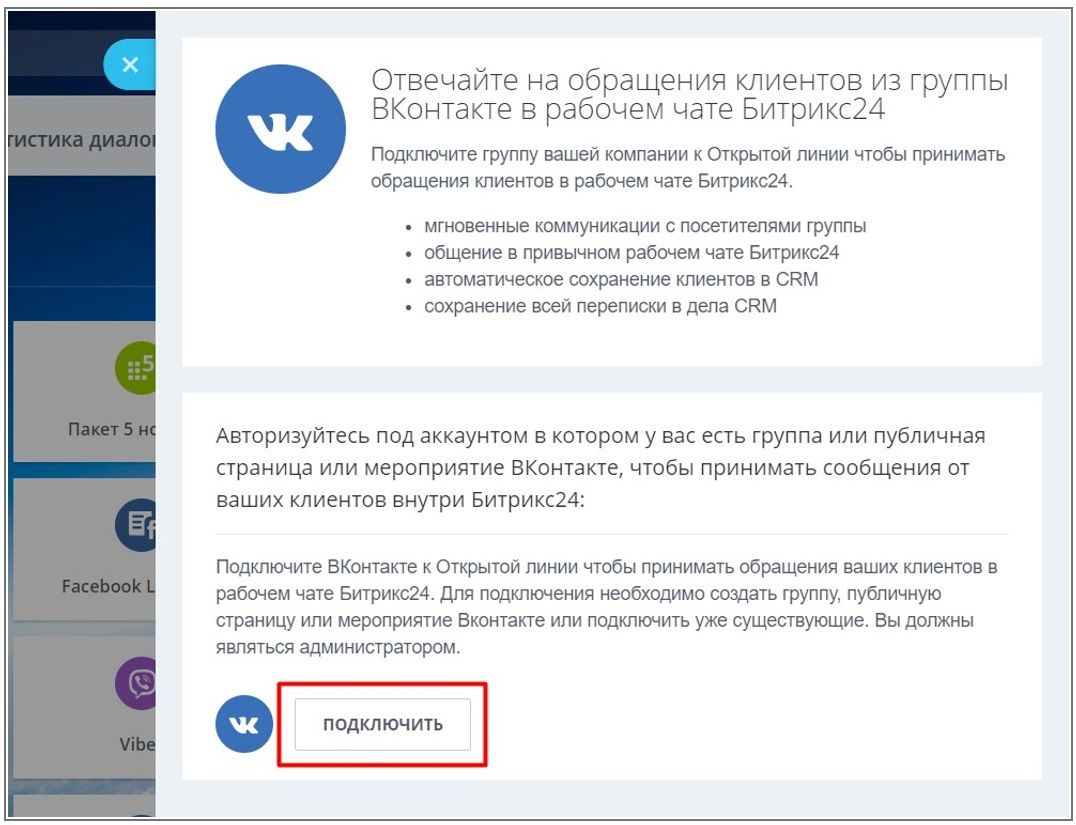Click the Пакет 5 tile label
Screen dimensions: 1076x825
click(112, 429)
